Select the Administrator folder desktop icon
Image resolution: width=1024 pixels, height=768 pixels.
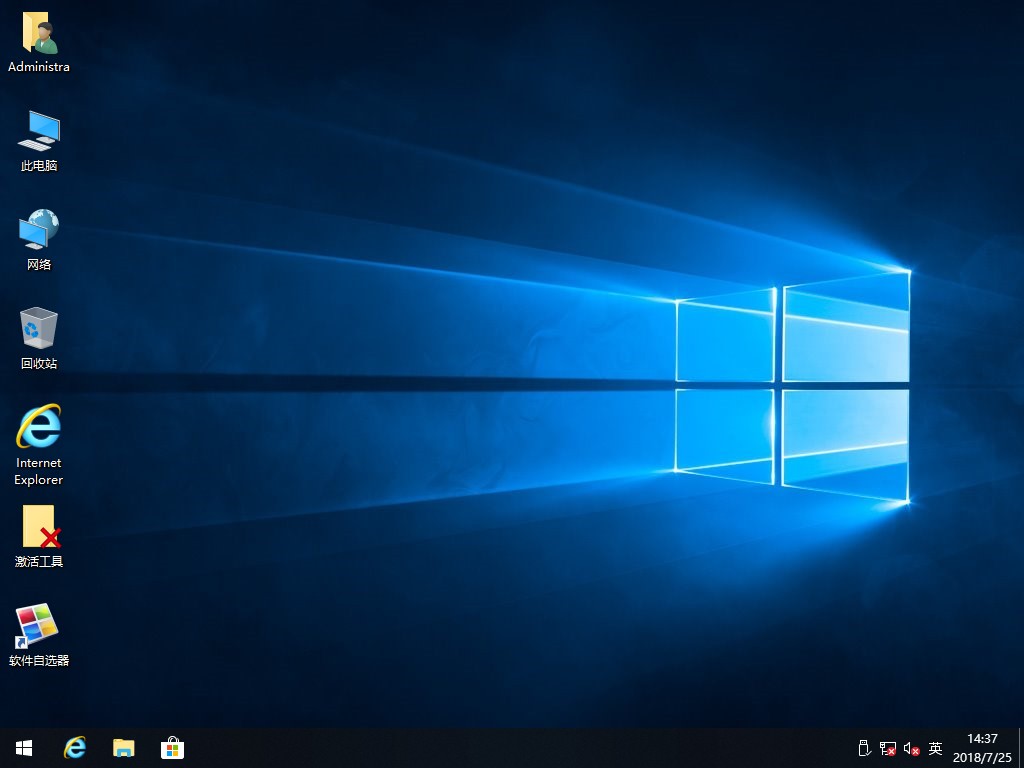(x=39, y=42)
